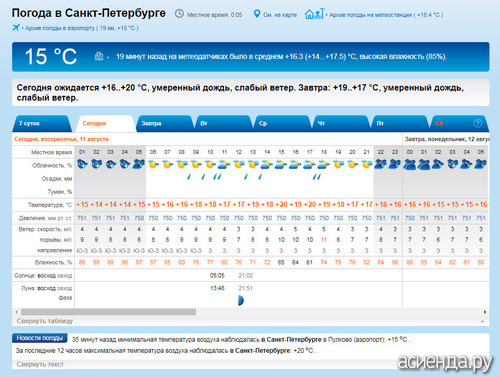
Task: Click the question mark help icon in tab bar
Action: tap(477, 123)
